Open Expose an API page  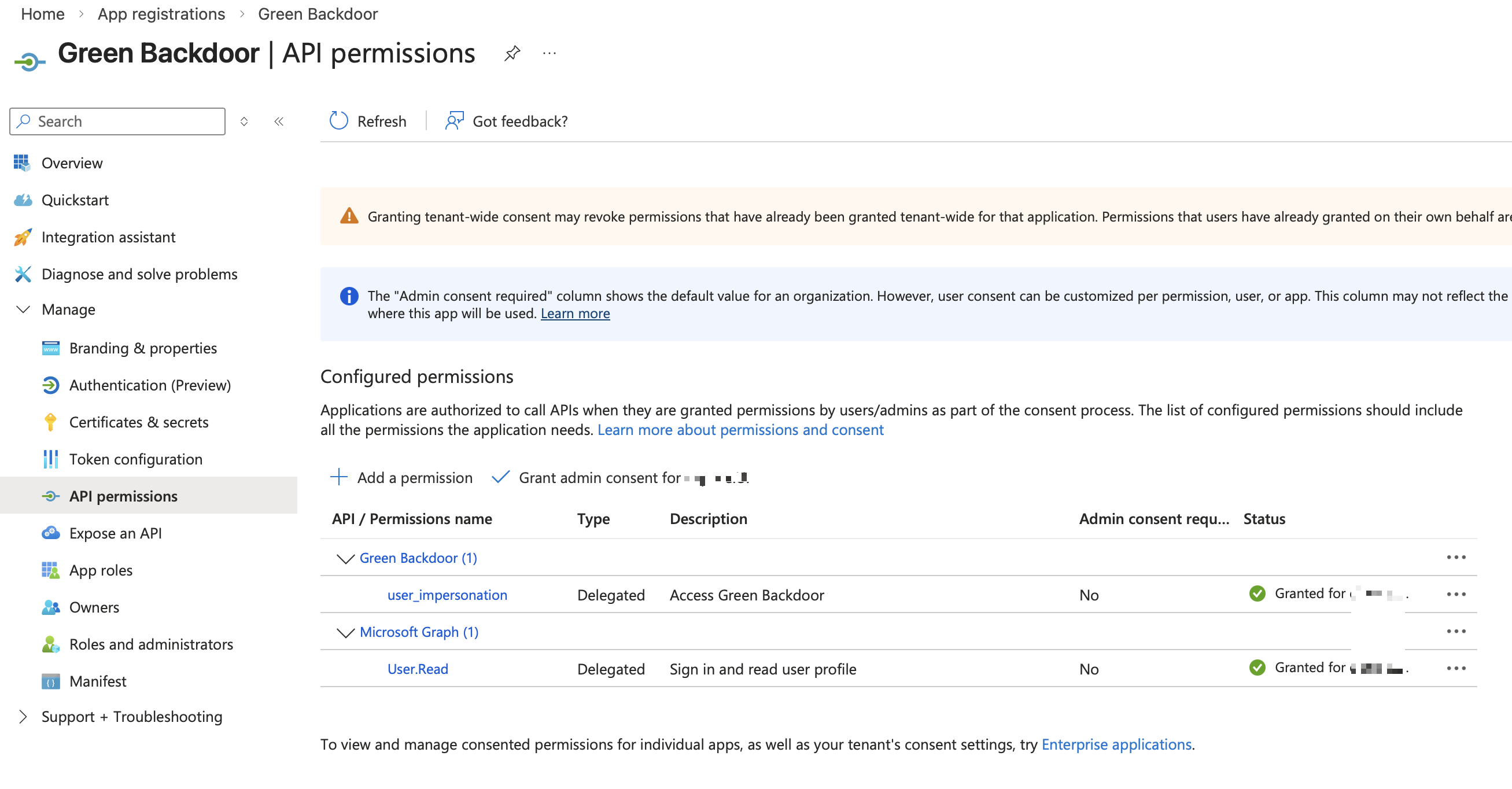tap(115, 533)
